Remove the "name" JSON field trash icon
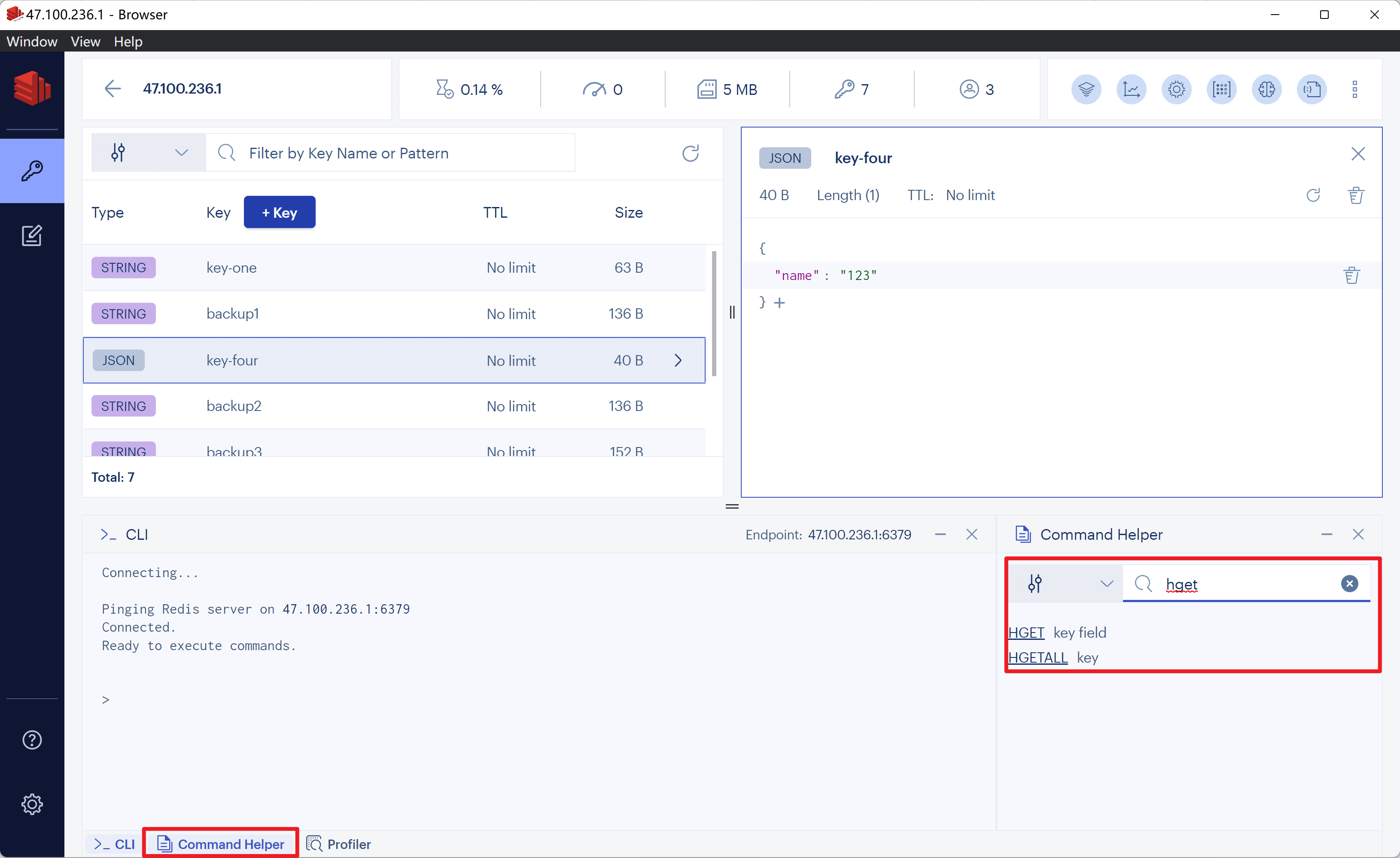This screenshot has width=1400, height=858. pos(1351,276)
